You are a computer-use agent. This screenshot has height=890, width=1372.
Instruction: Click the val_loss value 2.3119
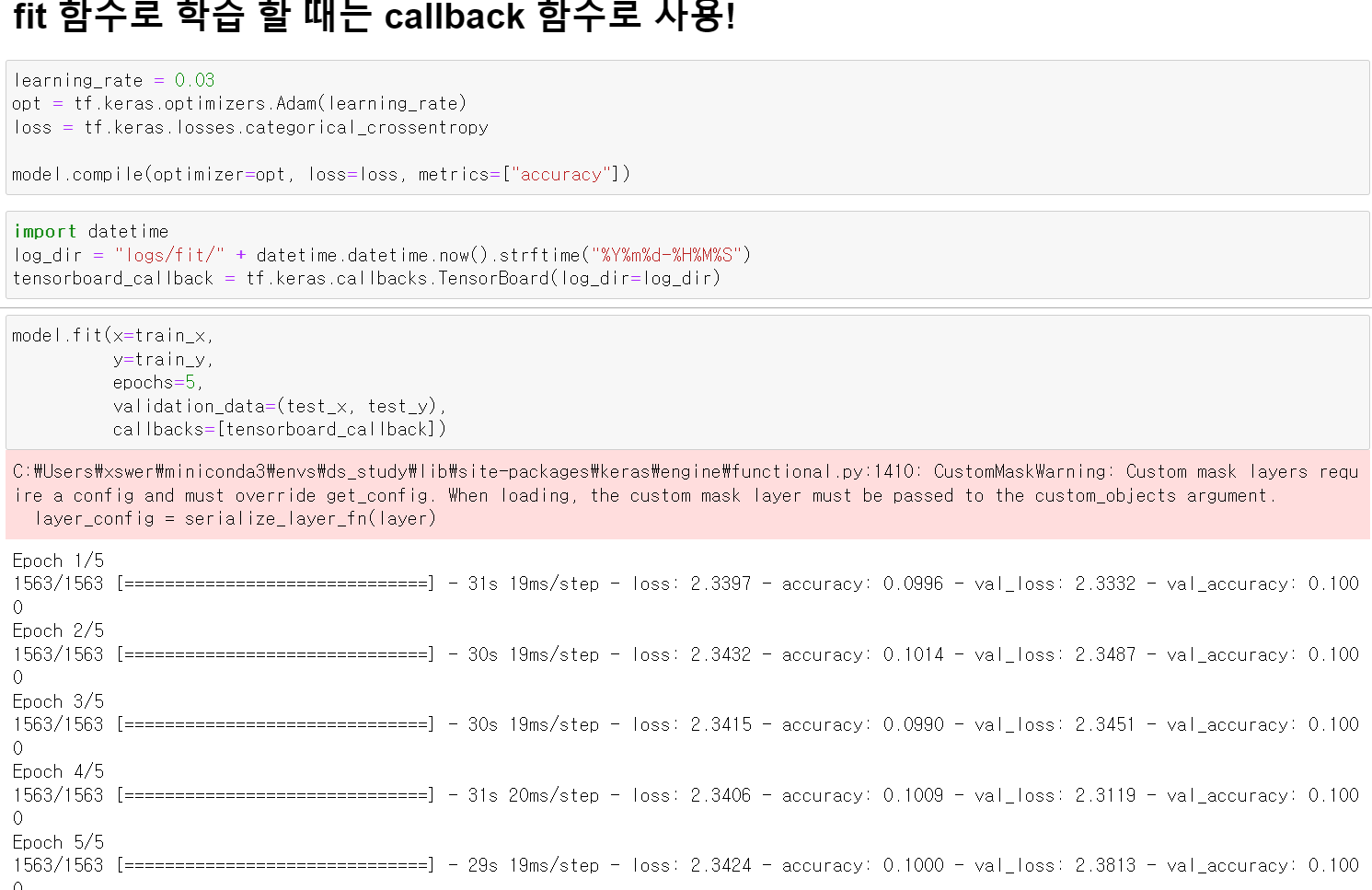(x=1105, y=795)
